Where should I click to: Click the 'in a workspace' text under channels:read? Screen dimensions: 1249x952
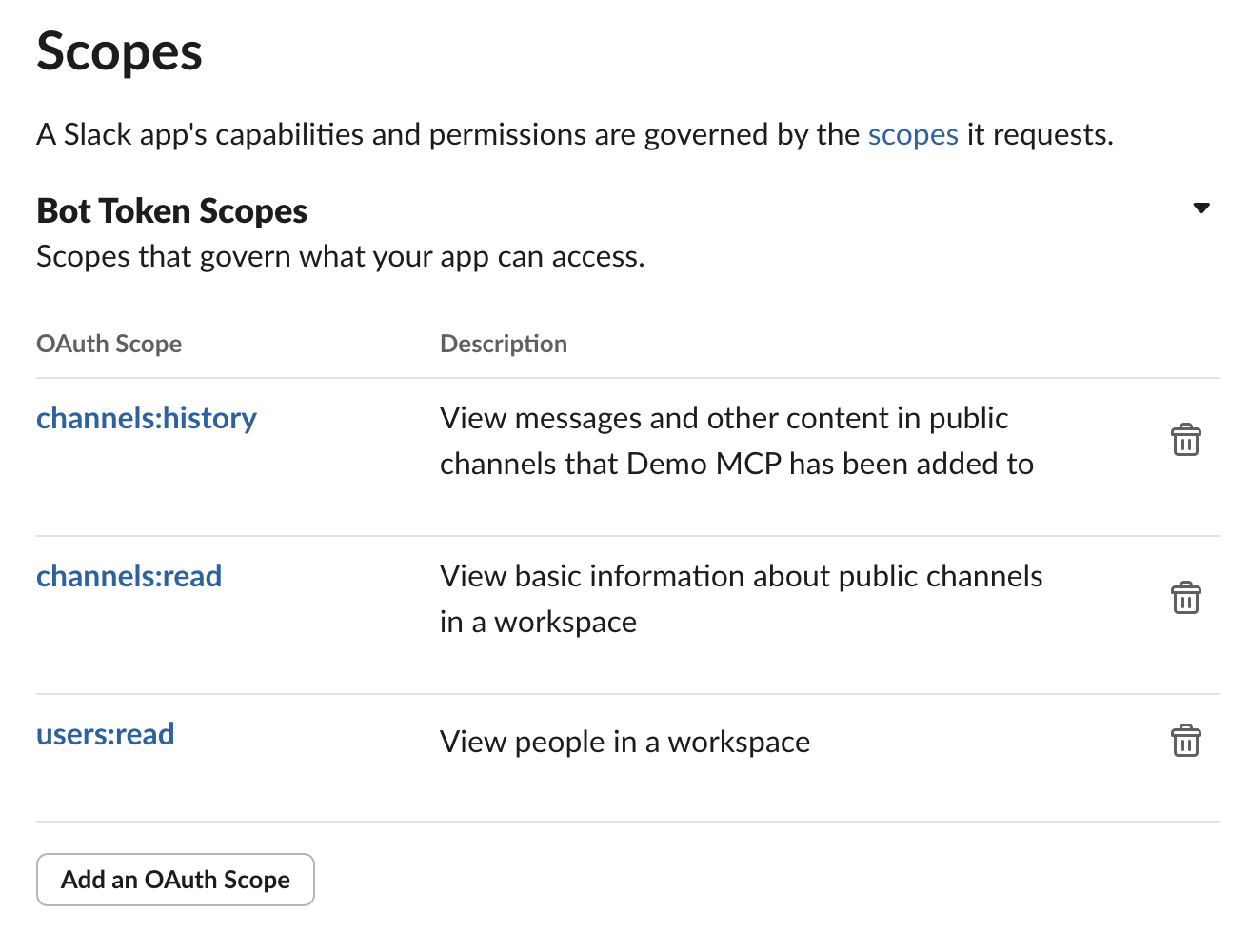pyautogui.click(x=538, y=623)
